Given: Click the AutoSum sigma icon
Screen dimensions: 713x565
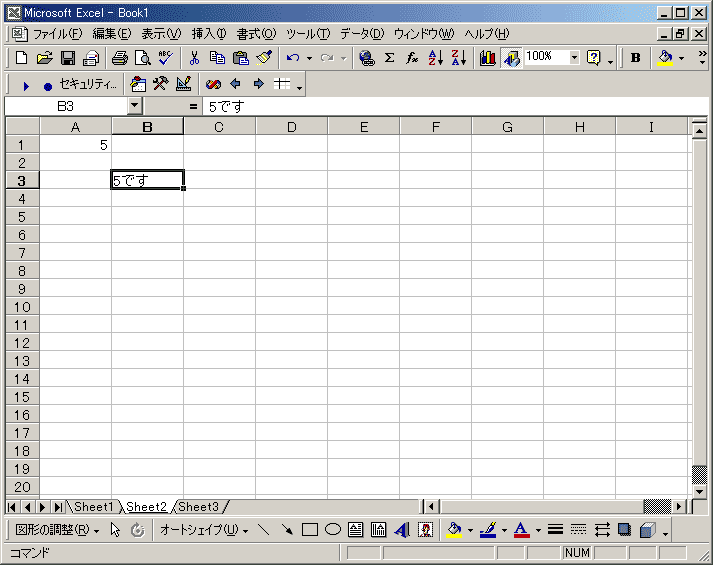Looking at the screenshot, I should (x=389, y=58).
